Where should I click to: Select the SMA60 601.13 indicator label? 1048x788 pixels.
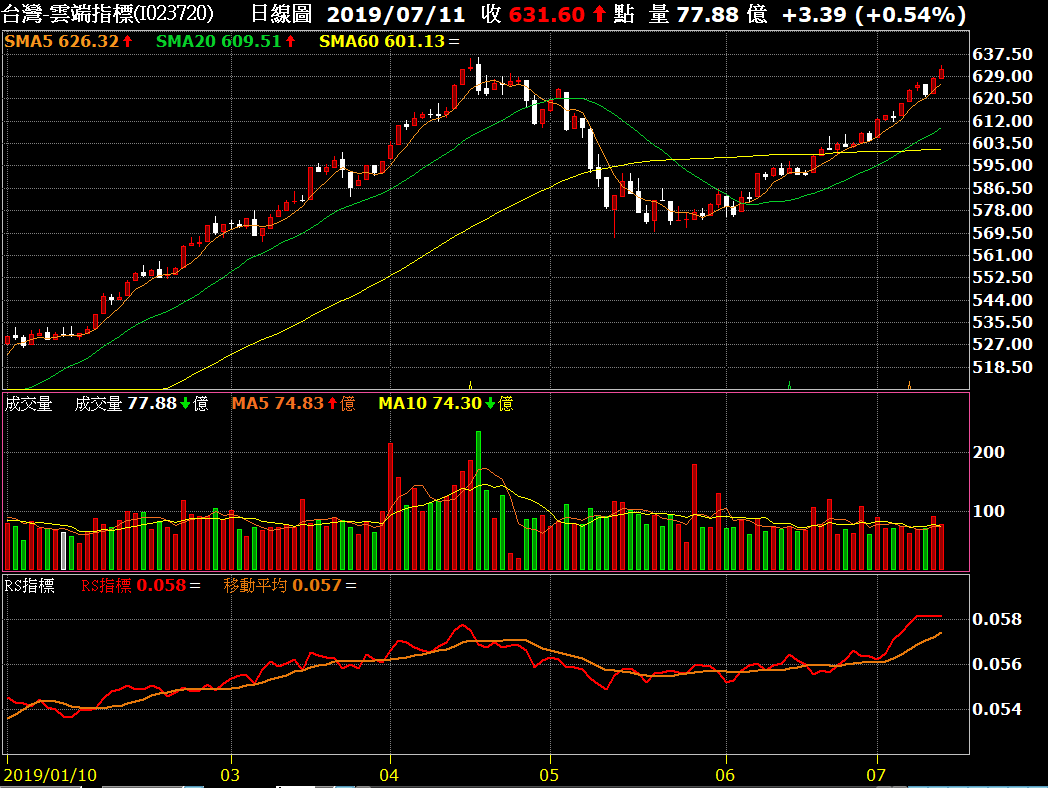(x=382, y=42)
